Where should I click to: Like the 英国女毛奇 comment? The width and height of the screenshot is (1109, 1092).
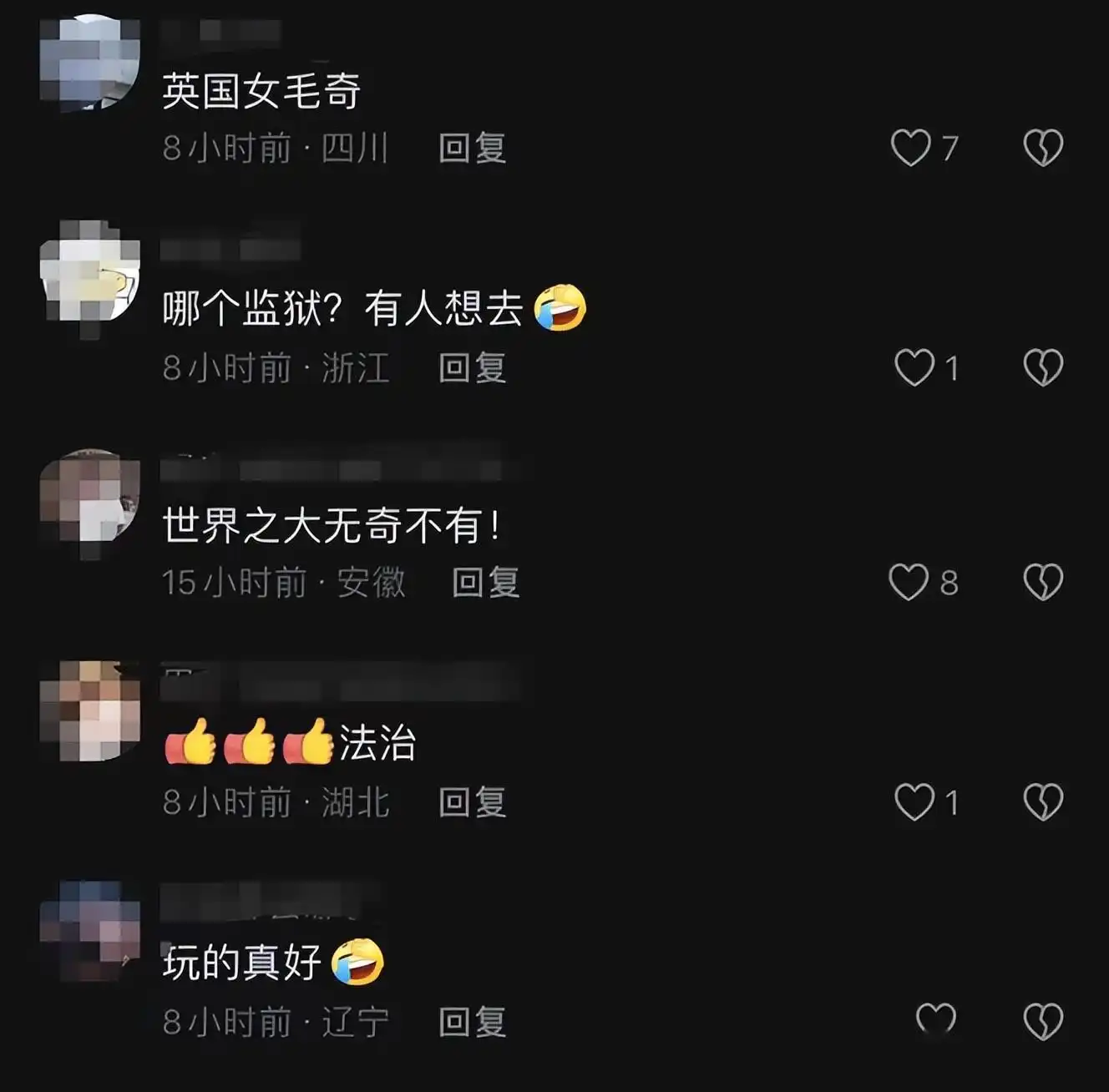coord(910,149)
